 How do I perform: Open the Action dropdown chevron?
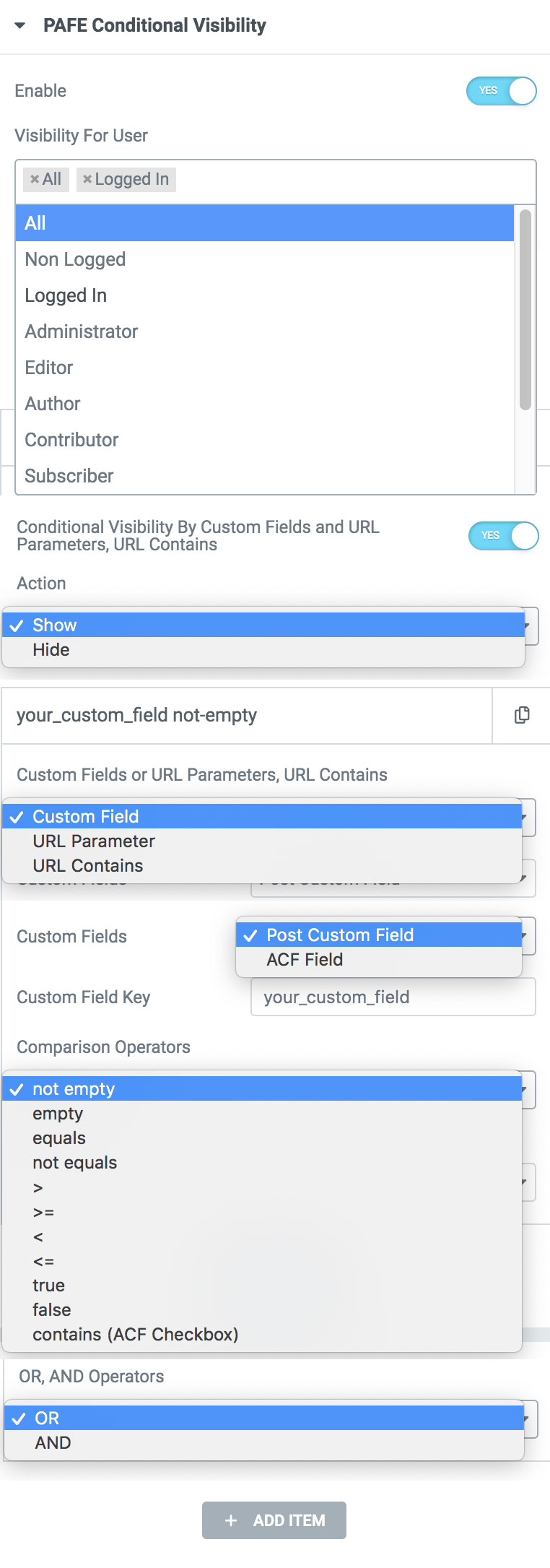[529, 625]
